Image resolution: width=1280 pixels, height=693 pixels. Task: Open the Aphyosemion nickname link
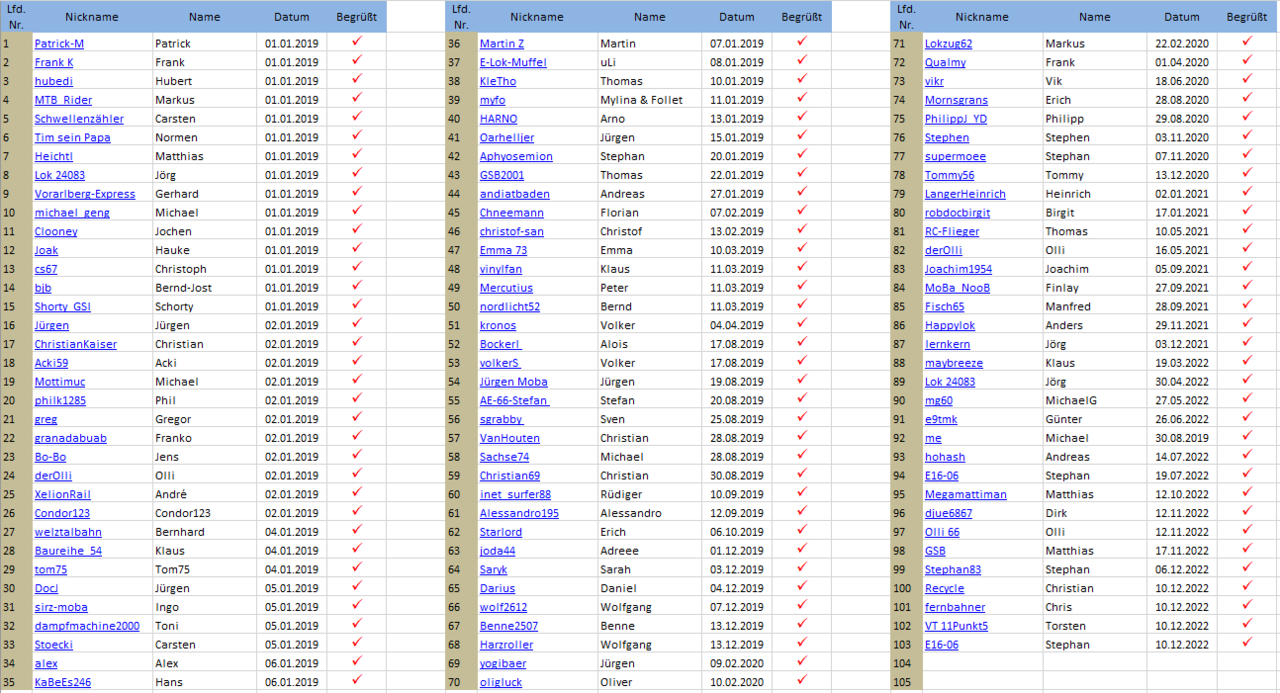pos(516,156)
